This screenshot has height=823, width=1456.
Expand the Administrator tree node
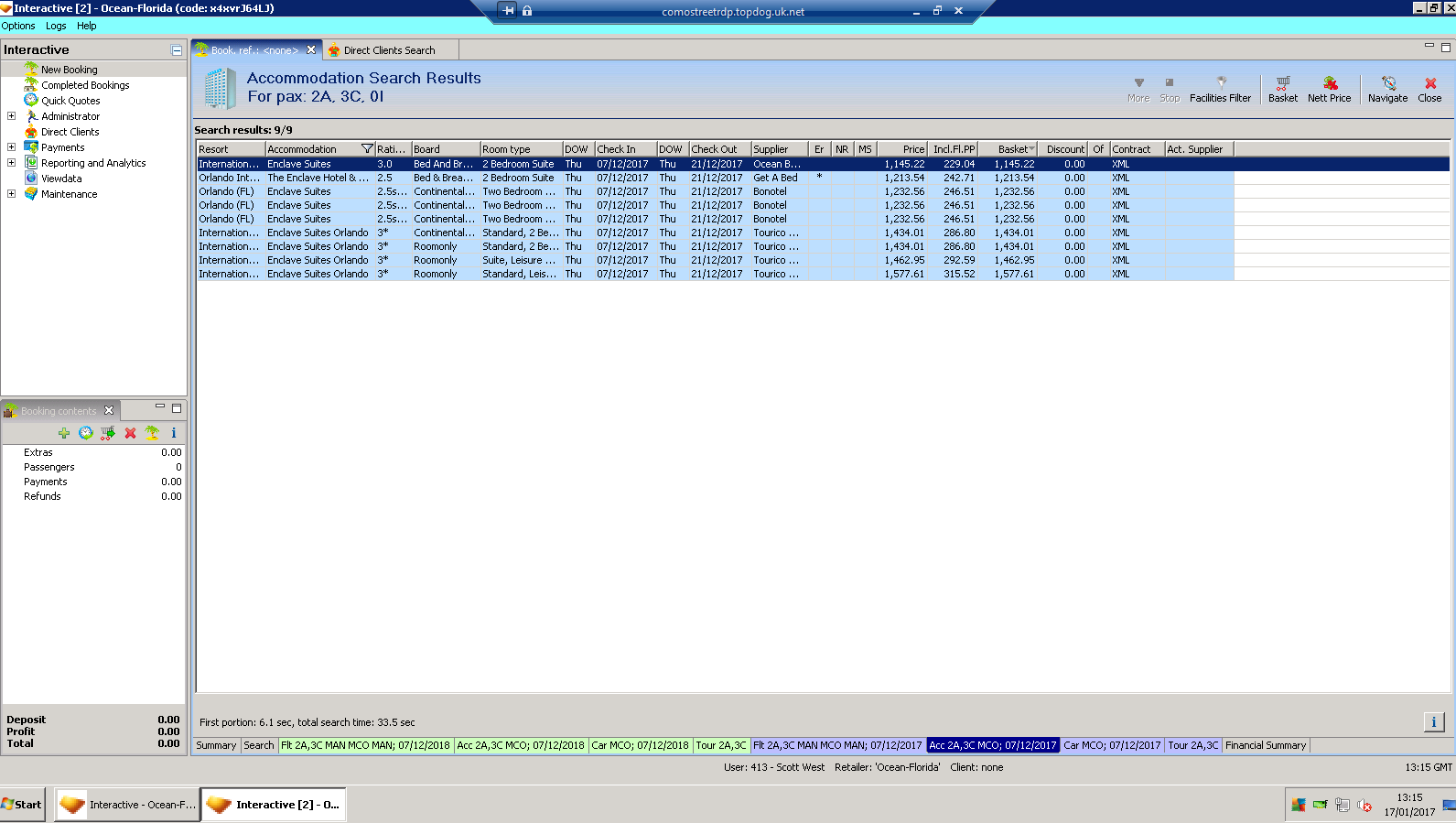(x=11, y=116)
